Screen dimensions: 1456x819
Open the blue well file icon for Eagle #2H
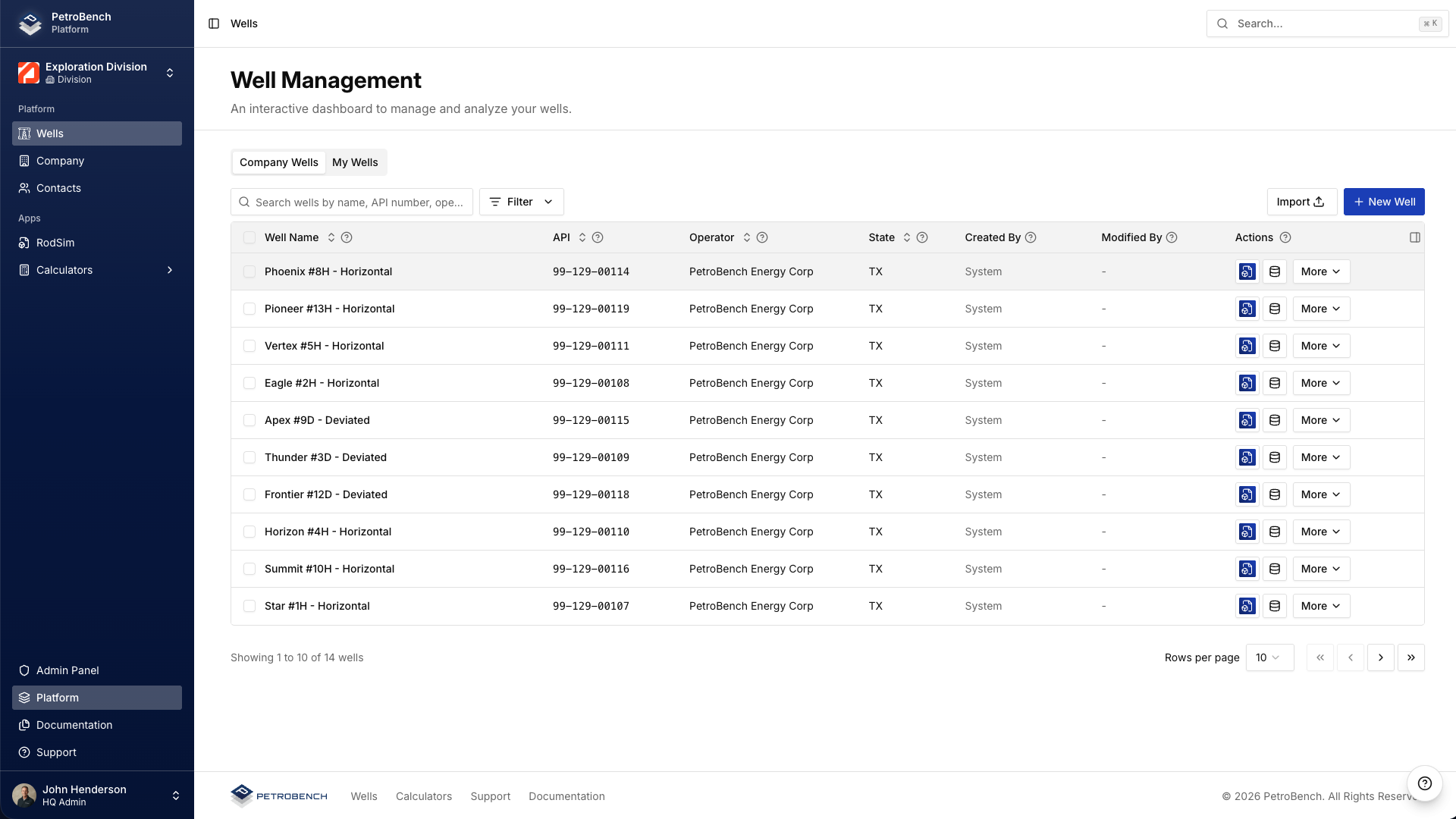[x=1247, y=383]
